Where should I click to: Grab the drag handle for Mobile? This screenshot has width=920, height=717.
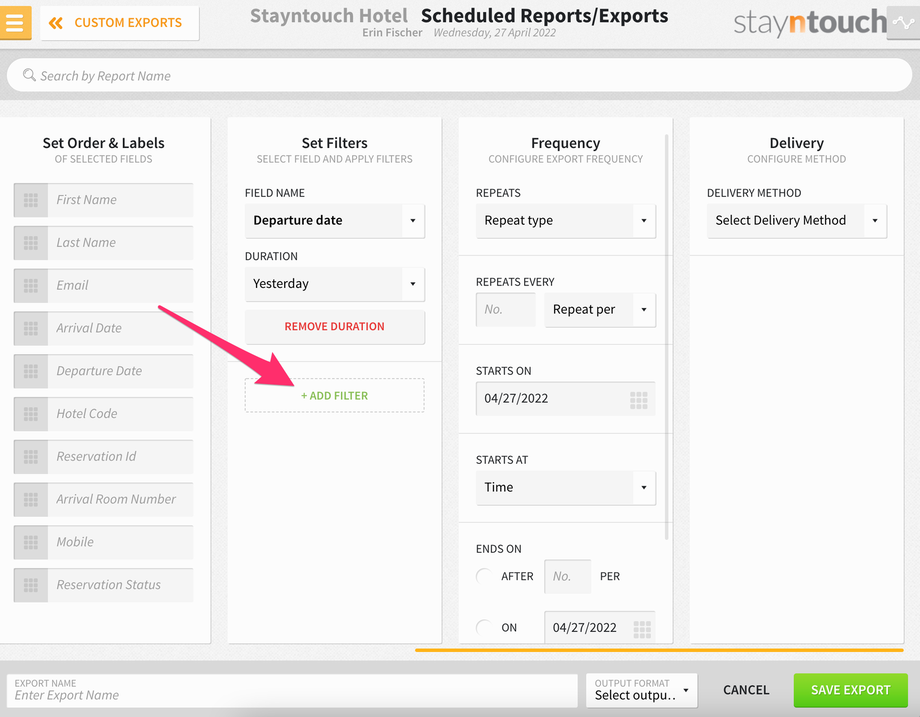coord(31,543)
